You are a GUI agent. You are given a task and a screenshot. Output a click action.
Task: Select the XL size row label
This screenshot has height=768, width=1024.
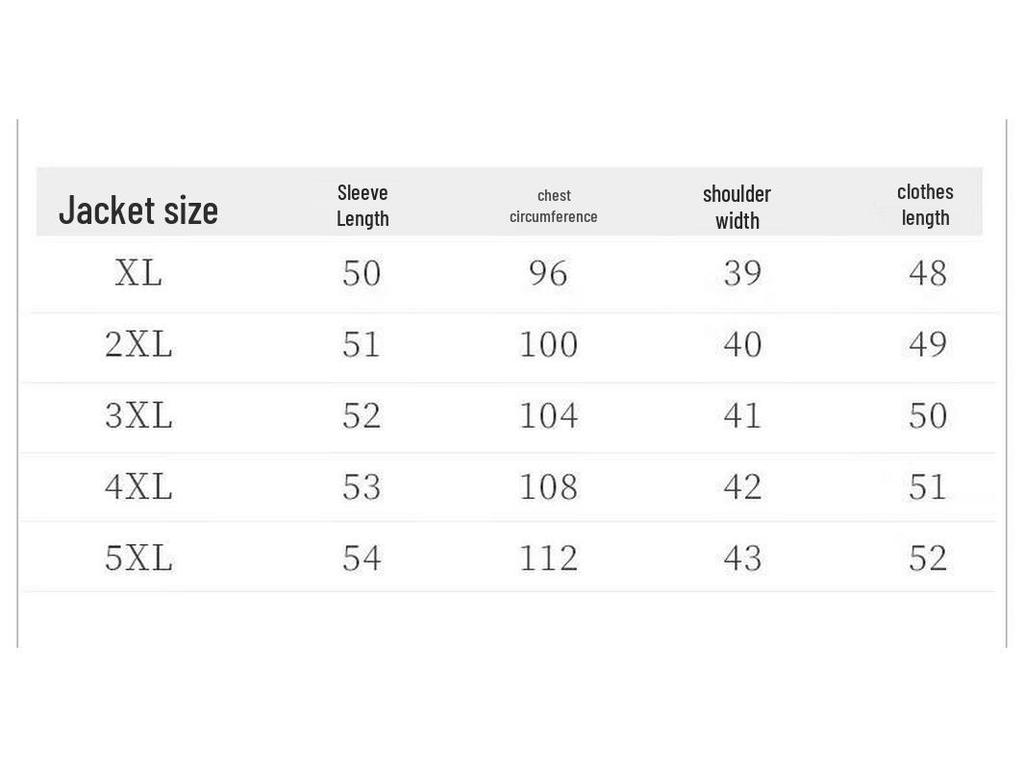coord(138,273)
